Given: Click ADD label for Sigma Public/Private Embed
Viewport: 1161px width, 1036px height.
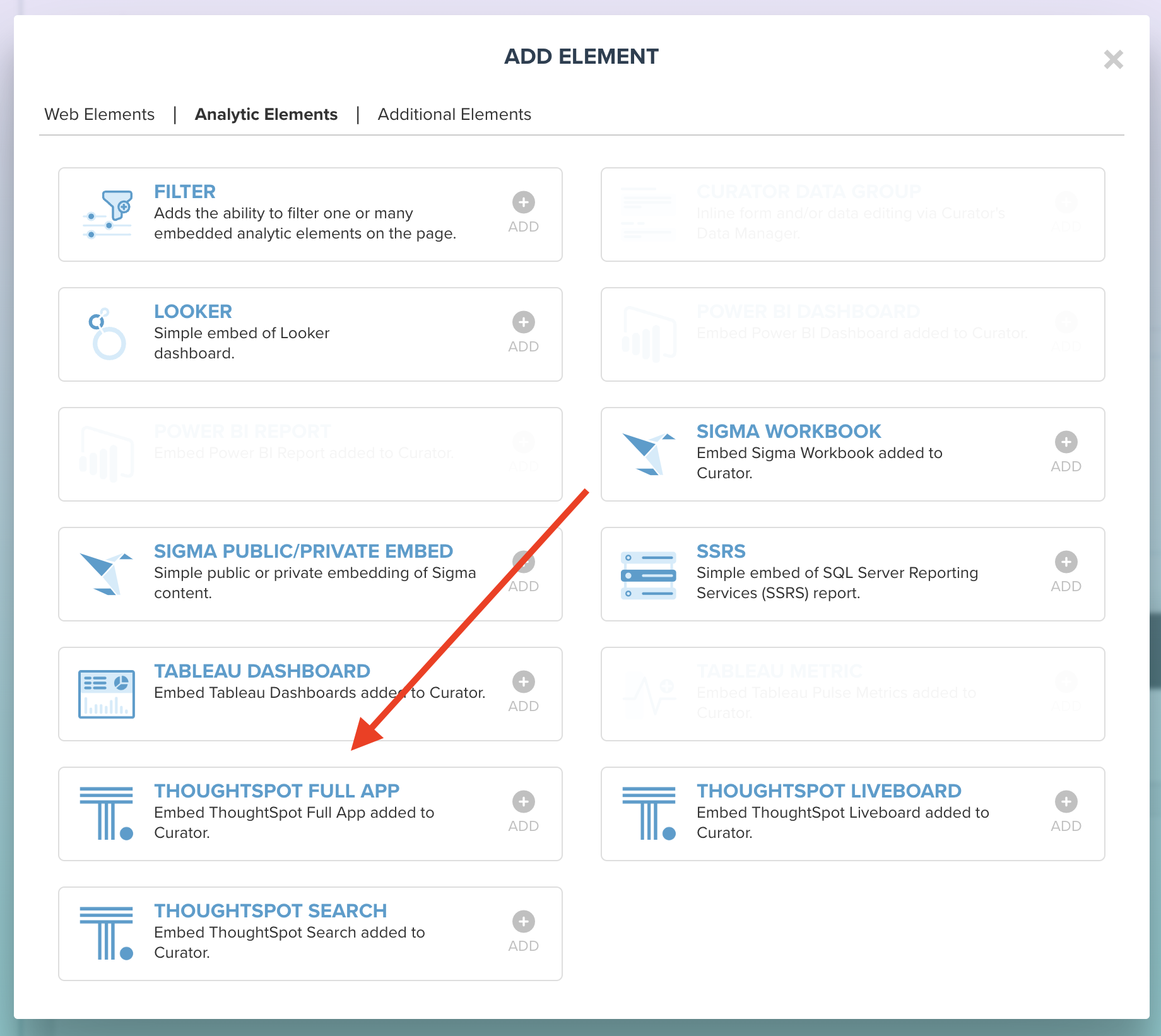Looking at the screenshot, I should (524, 586).
